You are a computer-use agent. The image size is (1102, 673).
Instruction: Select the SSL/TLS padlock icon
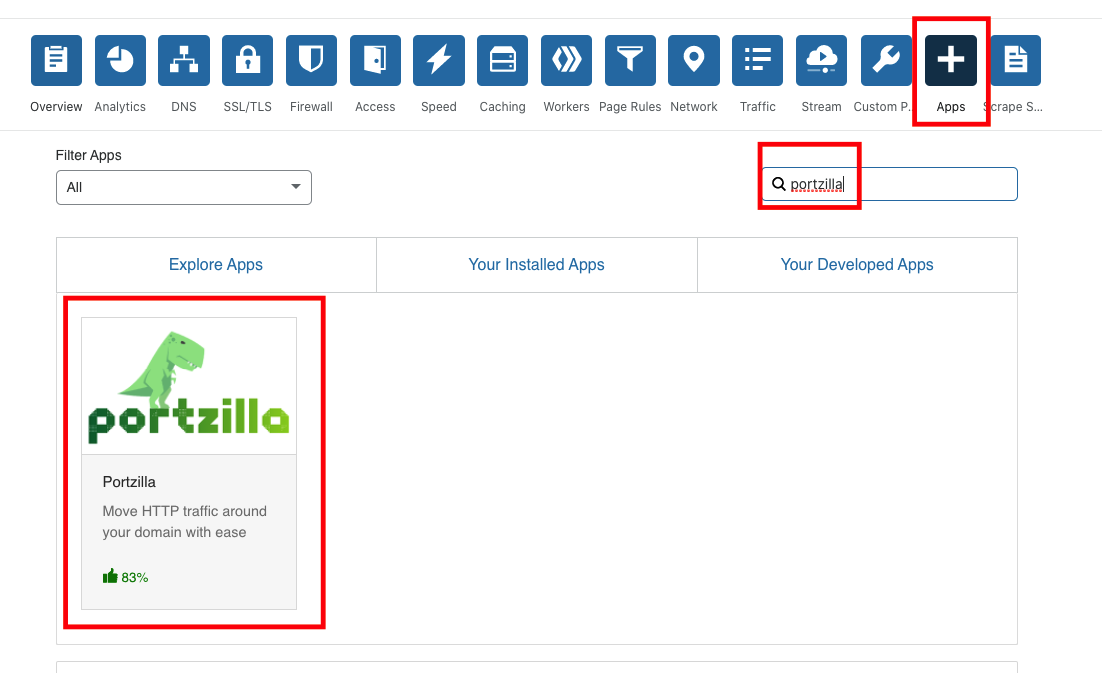[247, 61]
